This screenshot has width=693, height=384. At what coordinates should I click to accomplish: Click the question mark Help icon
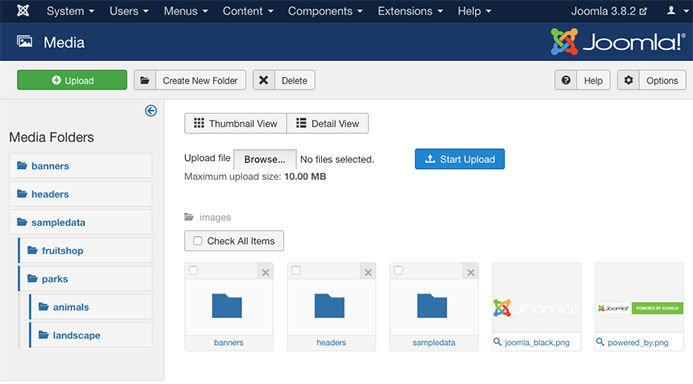[566, 80]
